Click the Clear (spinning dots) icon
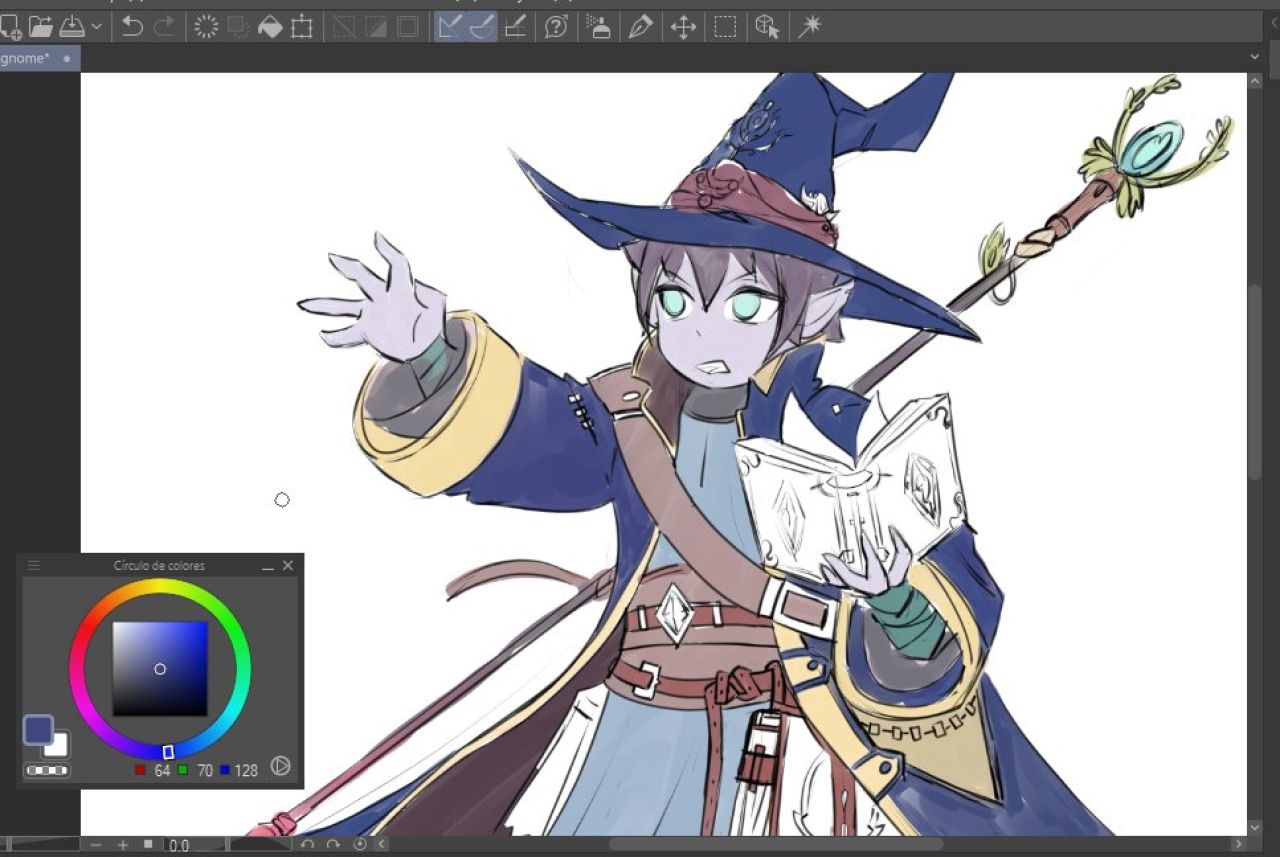Viewport: 1280px width, 857px height. [x=206, y=27]
